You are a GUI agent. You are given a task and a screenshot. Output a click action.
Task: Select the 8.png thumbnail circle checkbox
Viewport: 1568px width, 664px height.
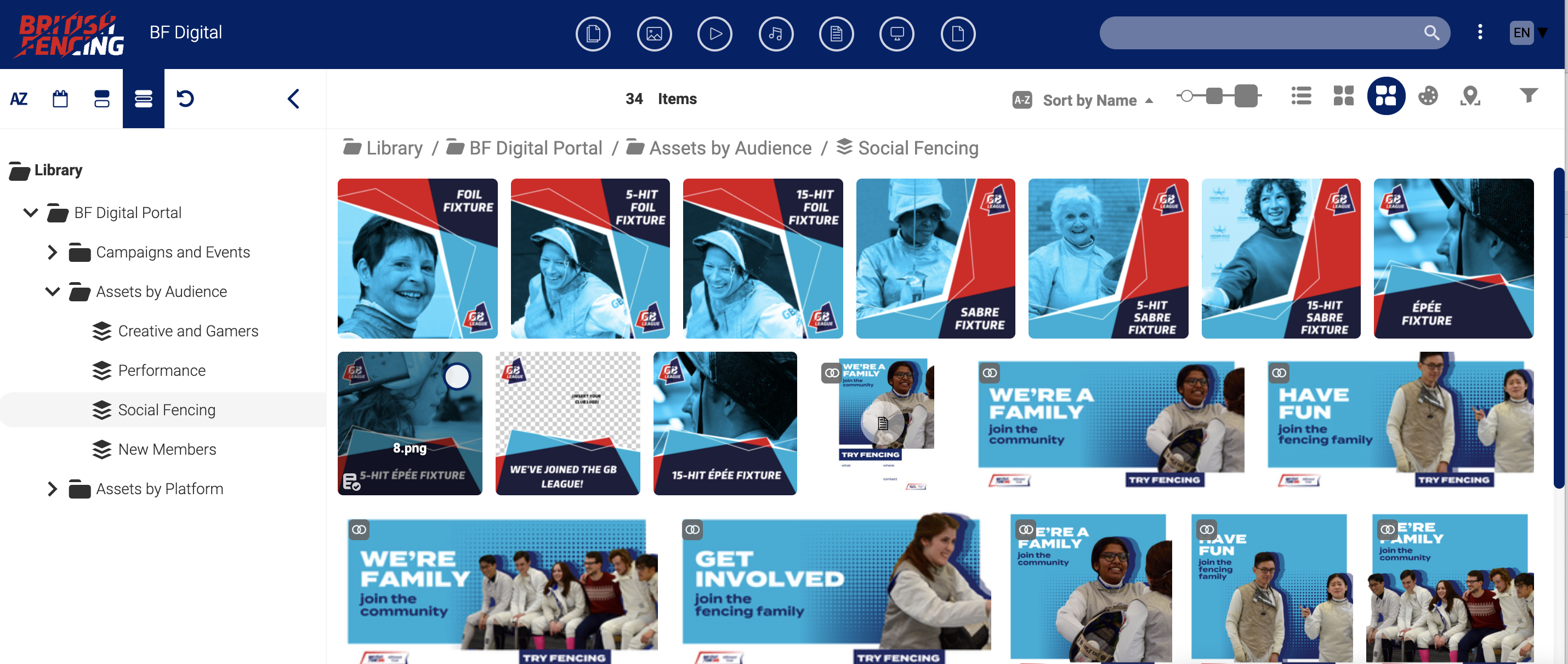pos(457,376)
